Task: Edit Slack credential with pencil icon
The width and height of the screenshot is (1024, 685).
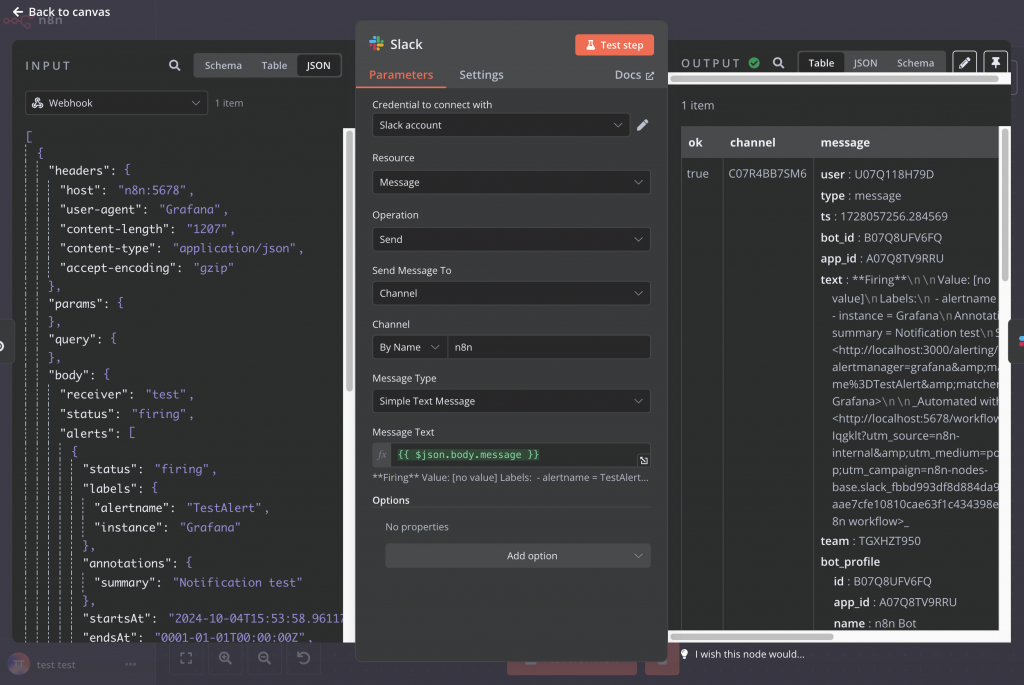Action: click(x=643, y=125)
